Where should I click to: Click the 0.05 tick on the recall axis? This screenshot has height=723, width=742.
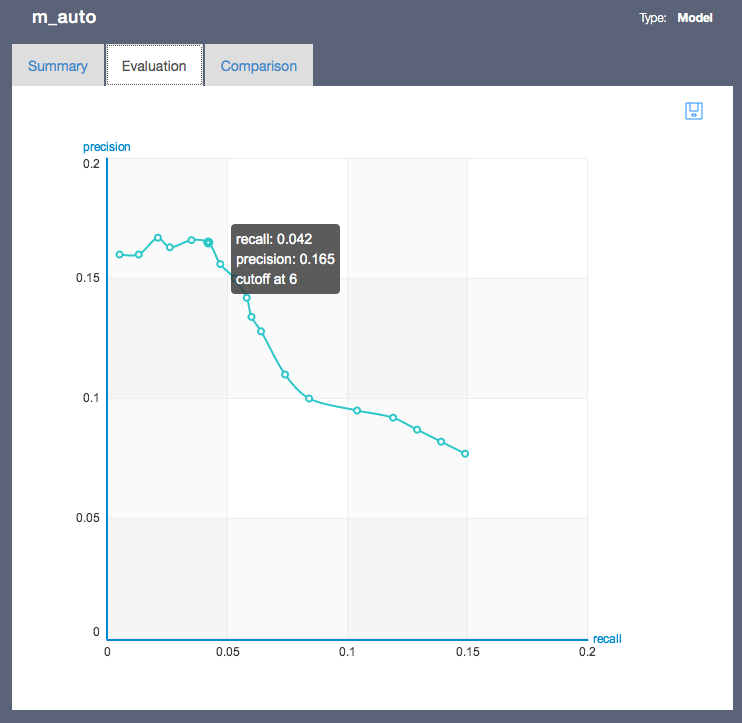(227, 652)
